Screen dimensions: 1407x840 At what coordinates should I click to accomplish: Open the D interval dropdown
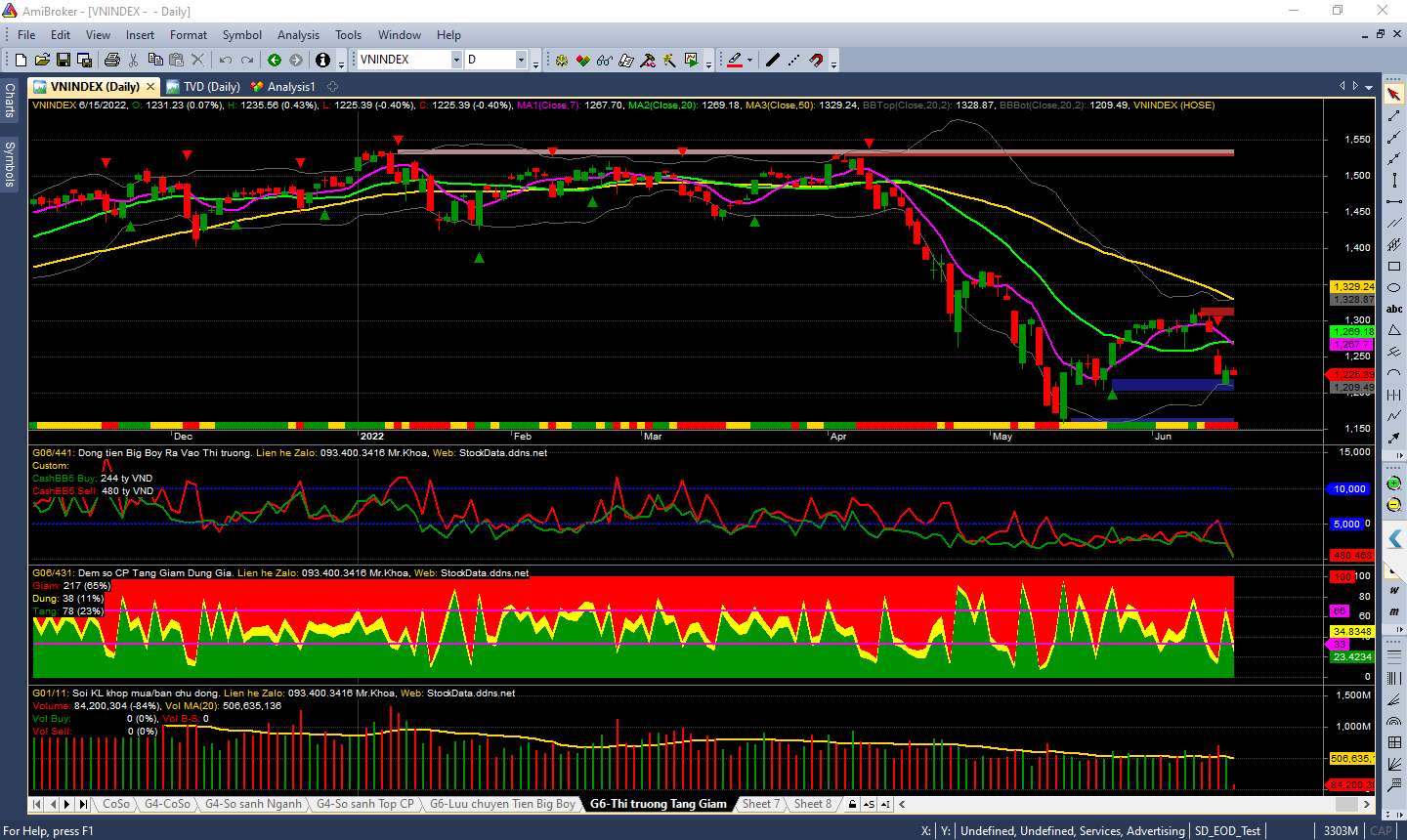pyautogui.click(x=521, y=60)
